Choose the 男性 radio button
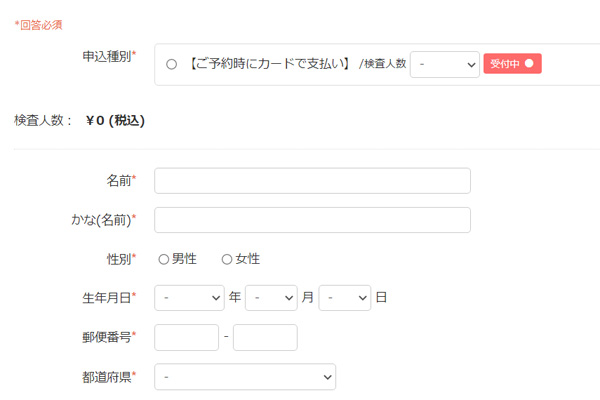600x400 pixels. [164, 259]
